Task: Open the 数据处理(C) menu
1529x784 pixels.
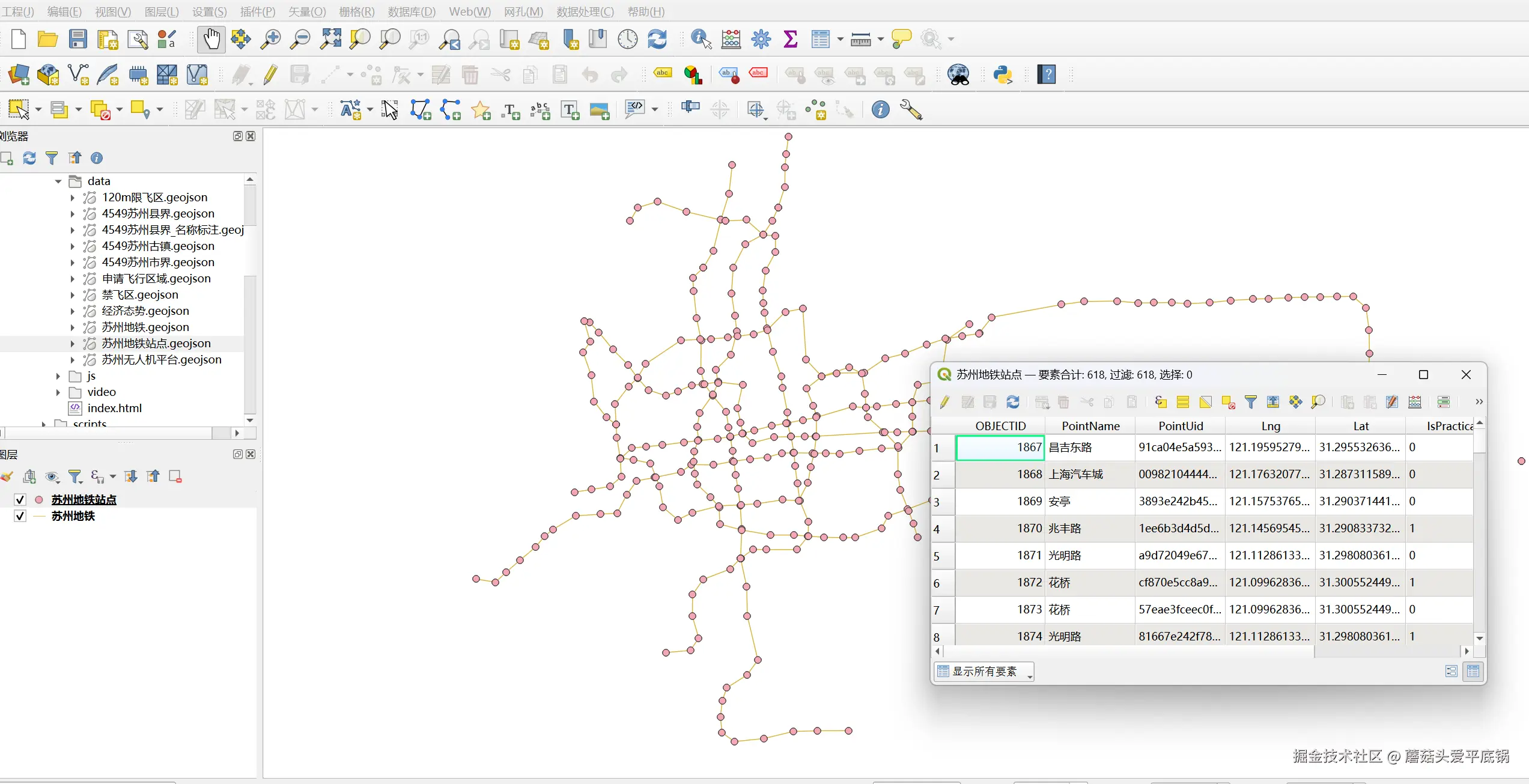Action: click(x=585, y=11)
